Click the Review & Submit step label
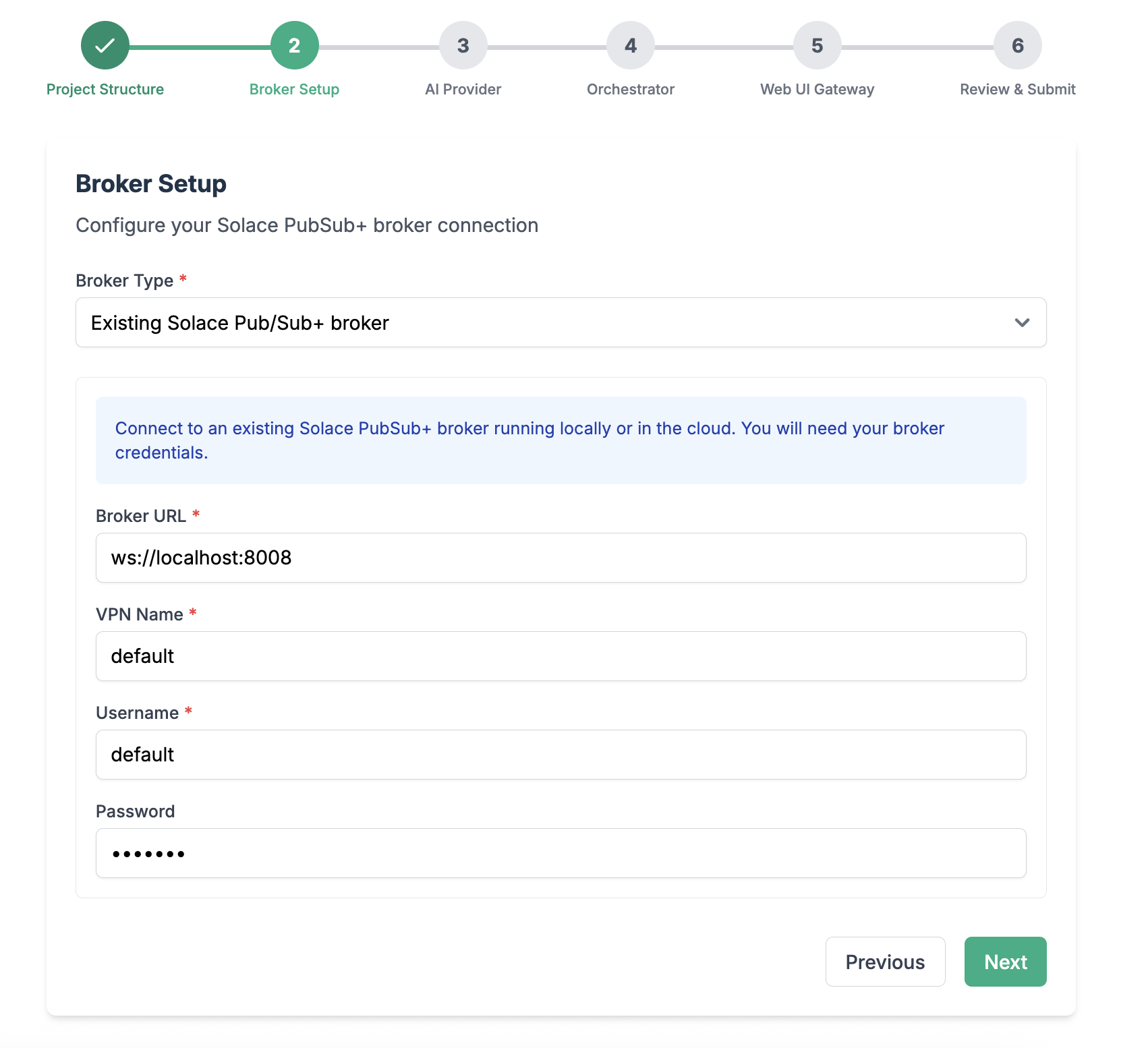Screen dimensions: 1148x1048 click(1018, 90)
